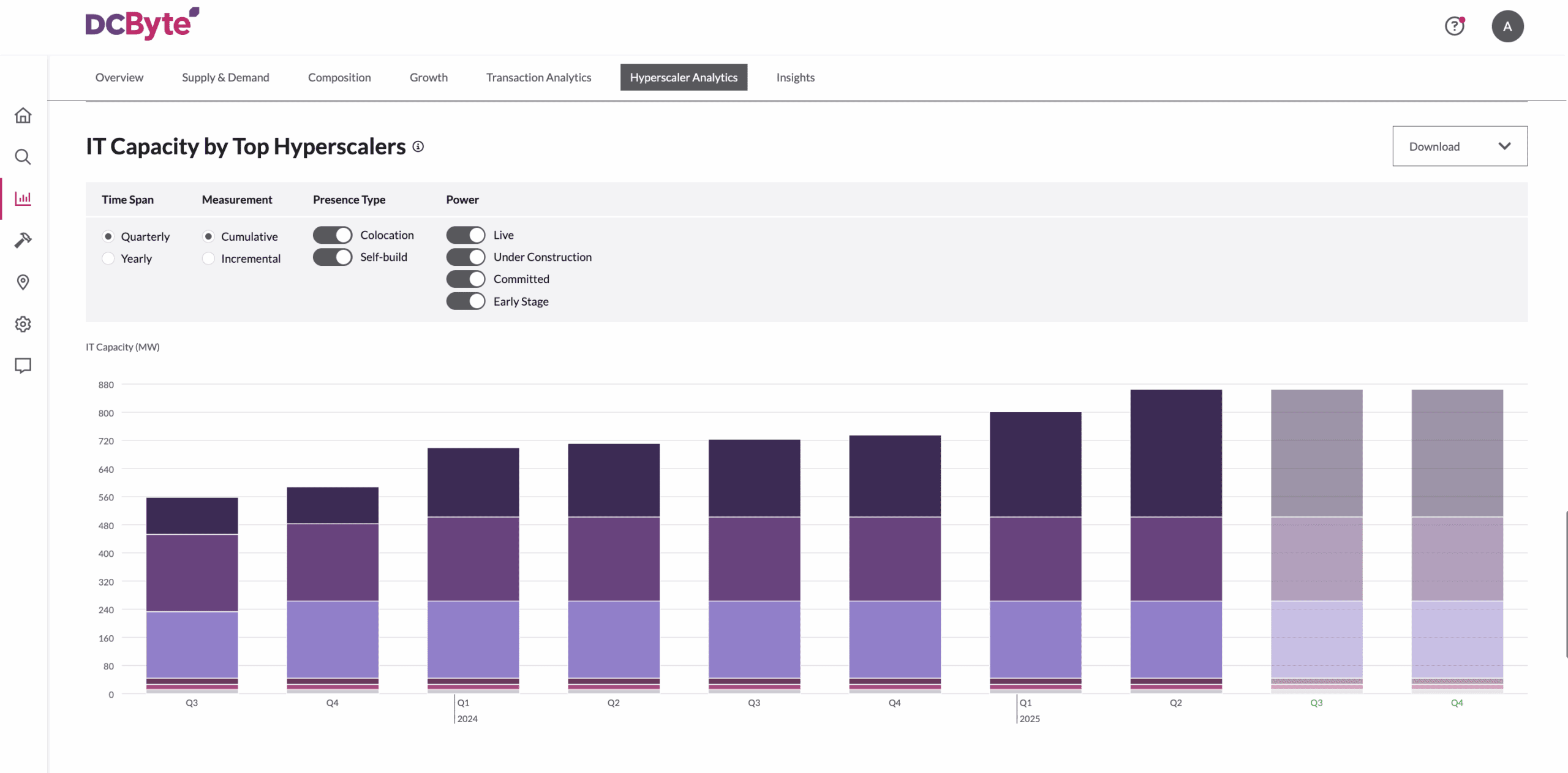Select the analytics bar chart sidebar icon
Viewport: 1568px width, 773px height.
tap(23, 198)
